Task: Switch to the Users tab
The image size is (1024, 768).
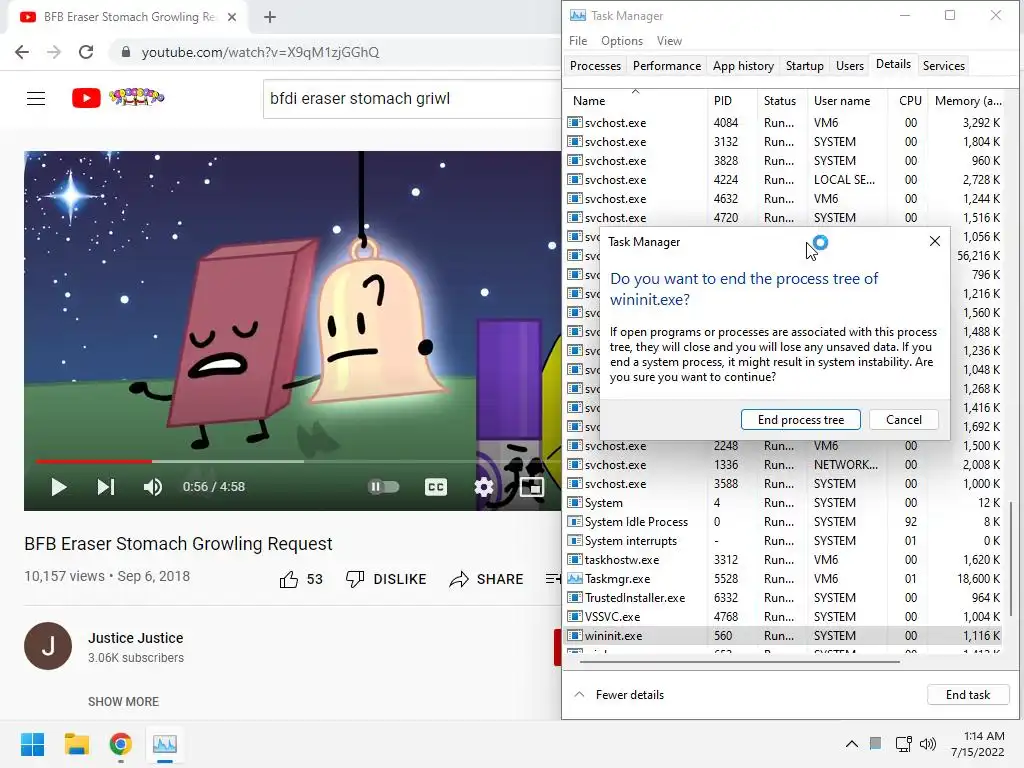Action: point(850,66)
